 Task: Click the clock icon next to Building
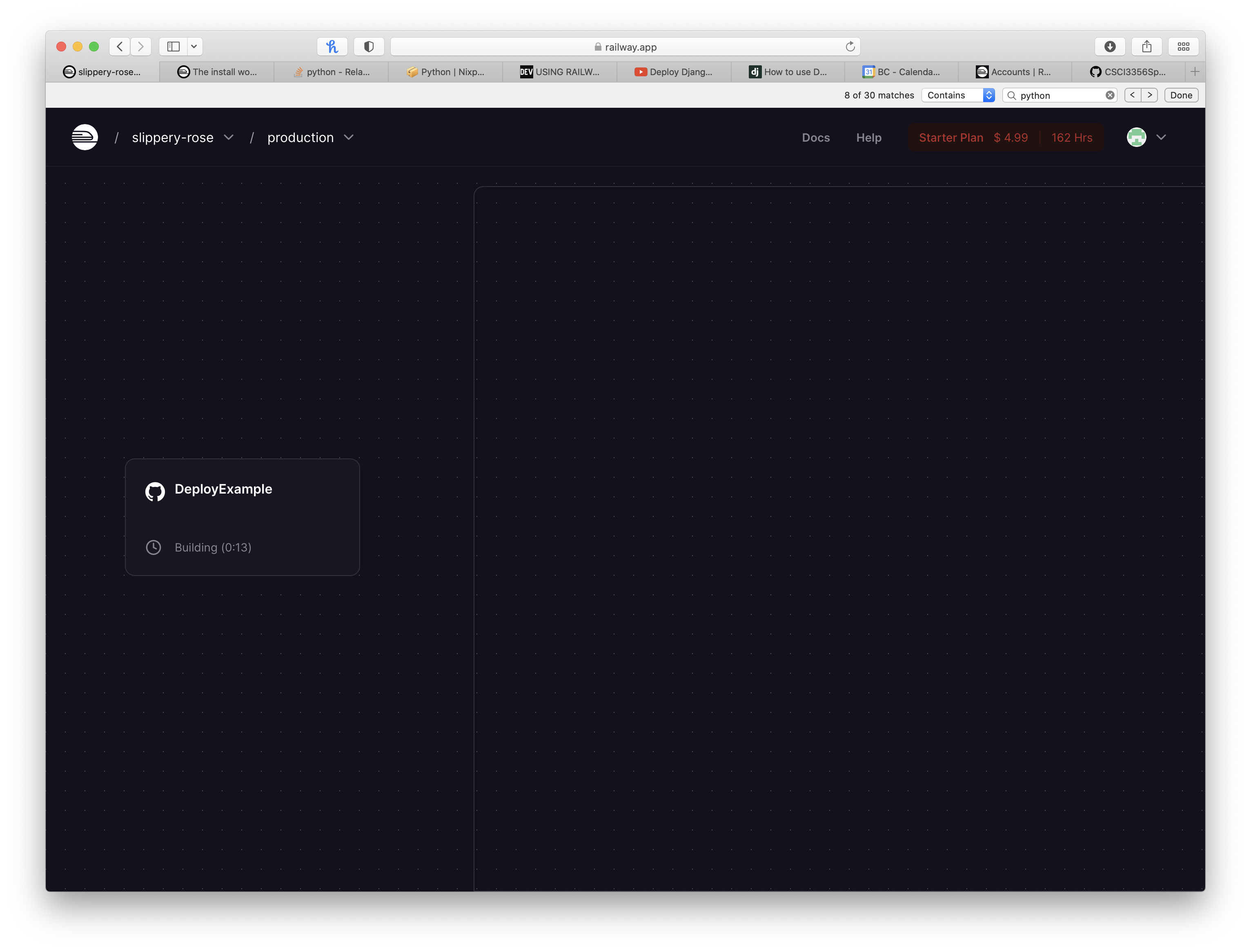coord(154,547)
